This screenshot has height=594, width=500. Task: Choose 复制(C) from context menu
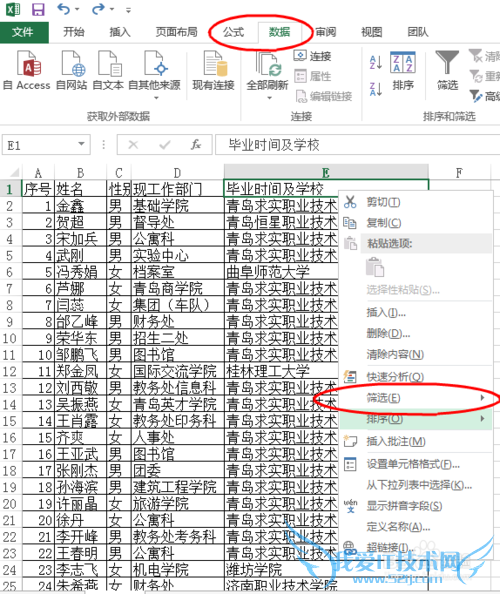417,223
